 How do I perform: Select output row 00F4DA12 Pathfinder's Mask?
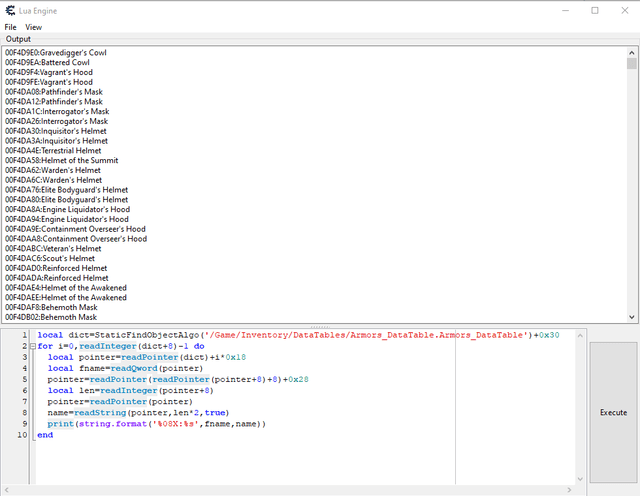tap(53, 102)
